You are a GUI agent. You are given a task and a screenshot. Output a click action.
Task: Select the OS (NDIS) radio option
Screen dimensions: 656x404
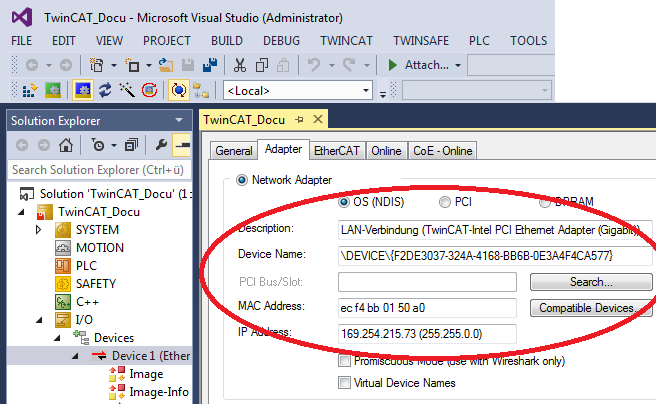point(344,202)
